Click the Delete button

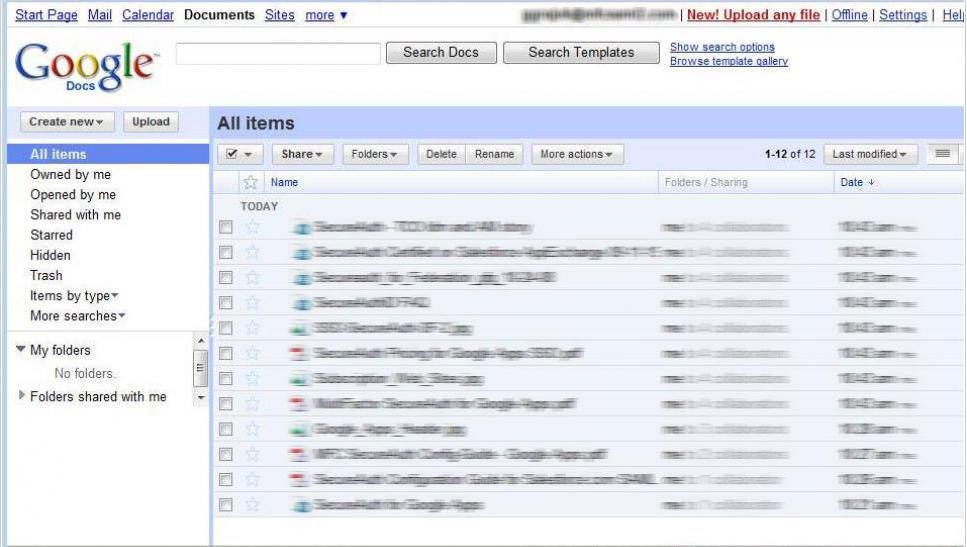tap(442, 154)
